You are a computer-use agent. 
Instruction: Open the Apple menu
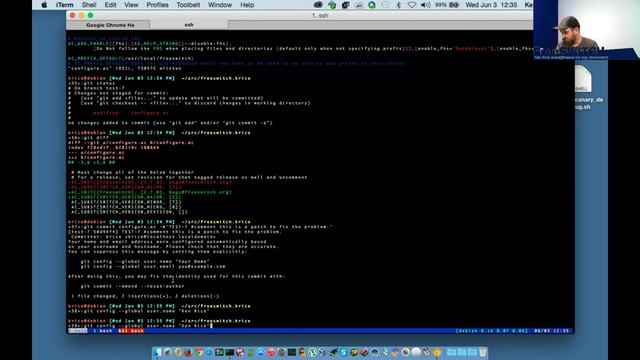[x=44, y=5]
